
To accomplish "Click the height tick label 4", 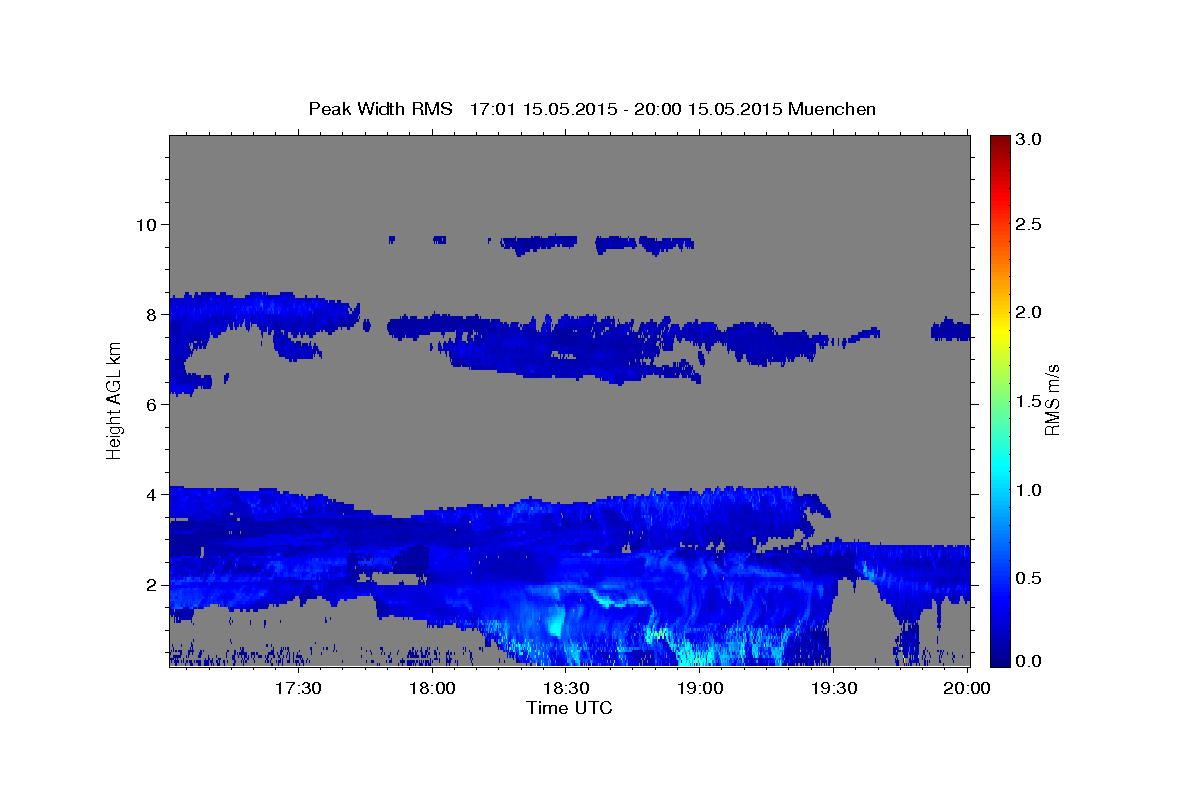I will (x=154, y=494).
